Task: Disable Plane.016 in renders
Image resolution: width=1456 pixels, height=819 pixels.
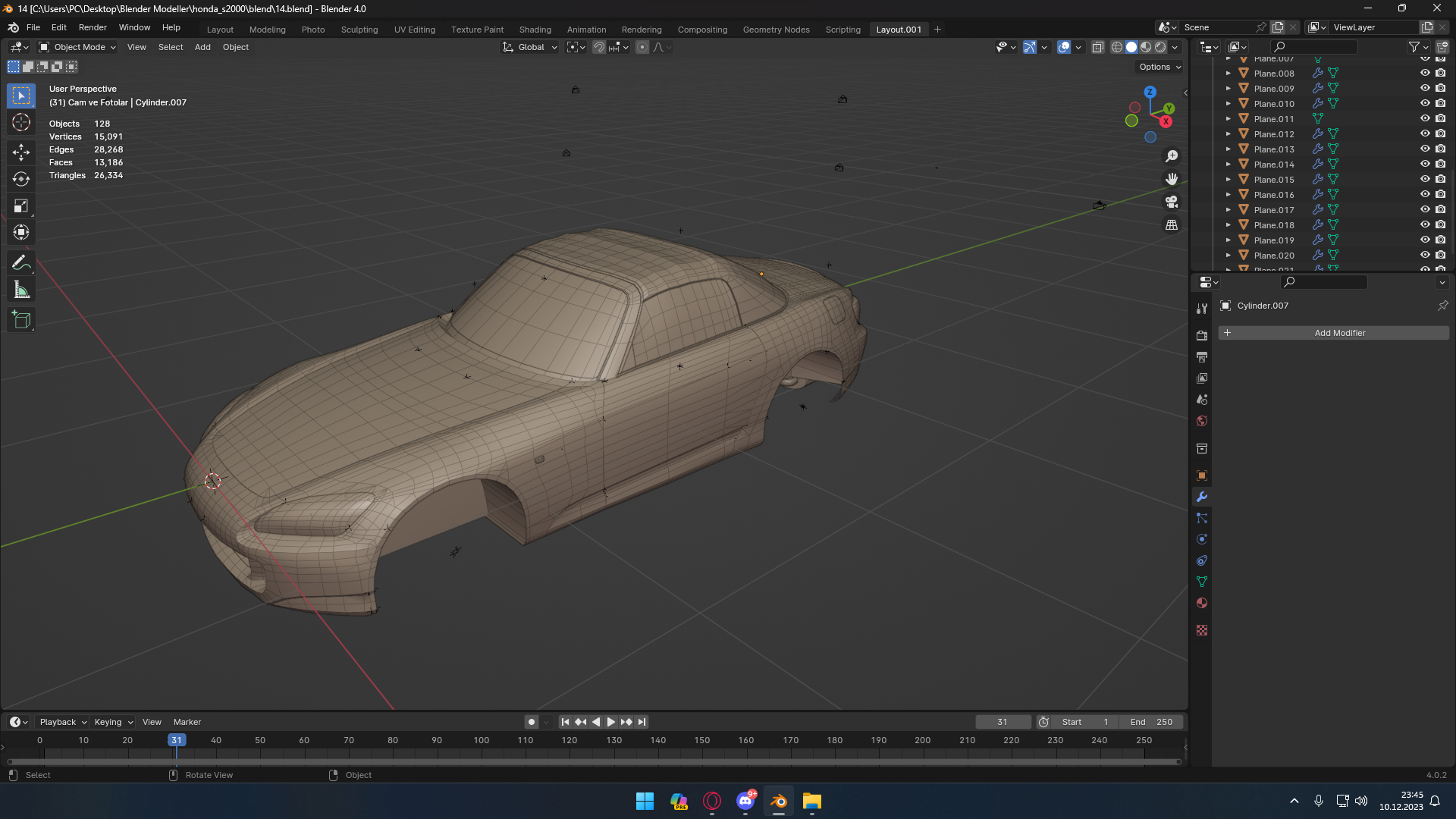Action: (x=1441, y=195)
